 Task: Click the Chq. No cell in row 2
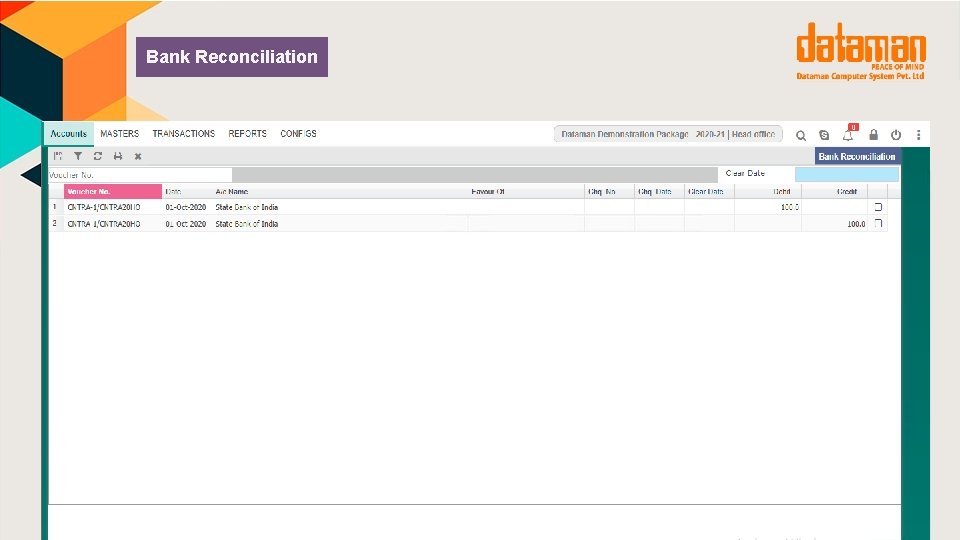click(609, 224)
